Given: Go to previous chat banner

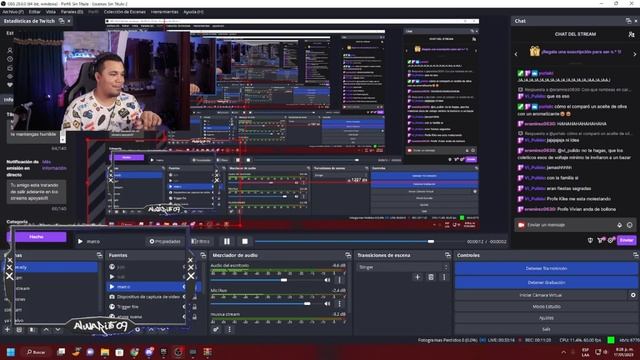Looking at the screenshot, I should click(x=516, y=54).
